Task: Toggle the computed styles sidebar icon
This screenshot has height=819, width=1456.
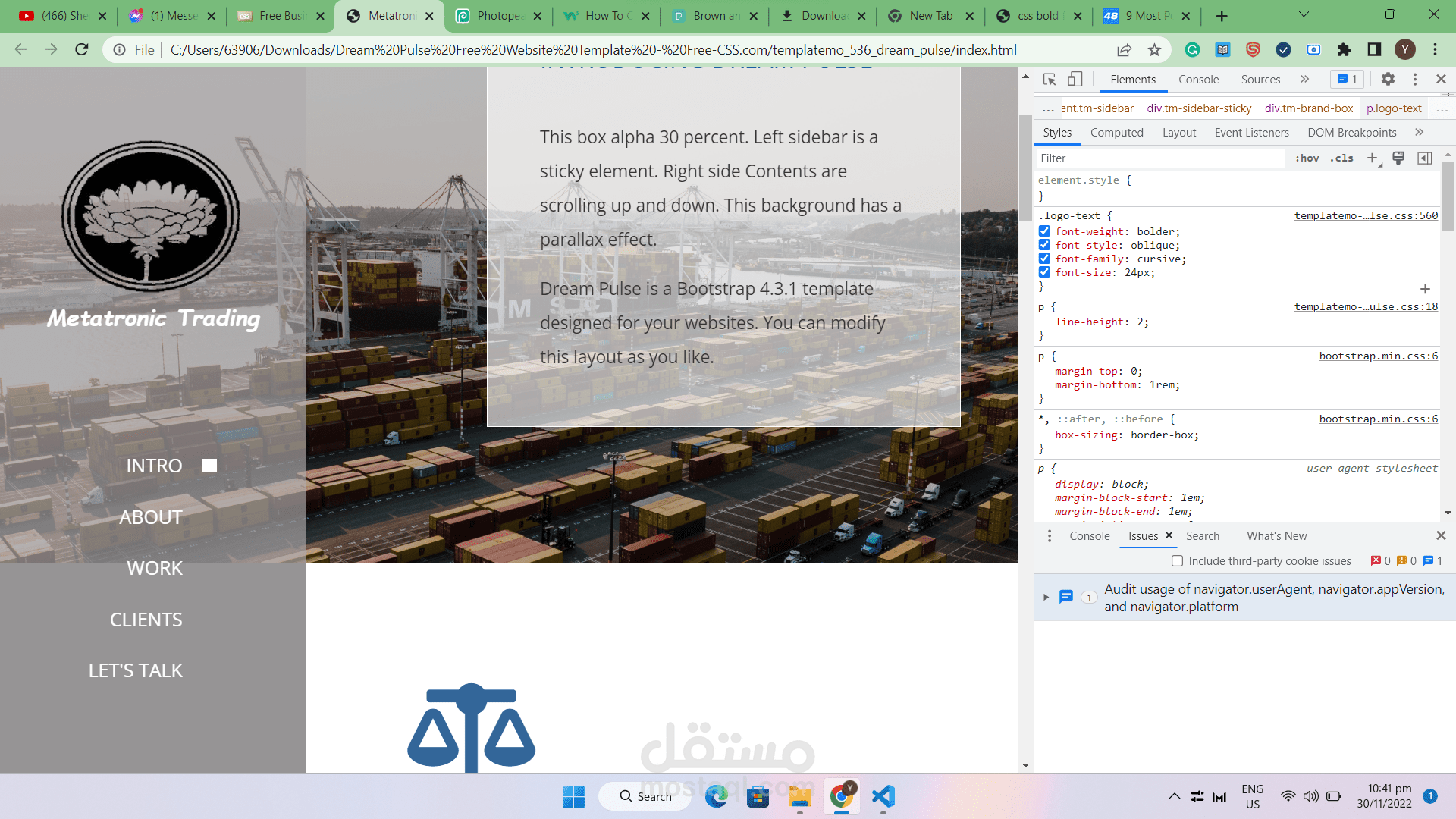Action: coord(1425,158)
